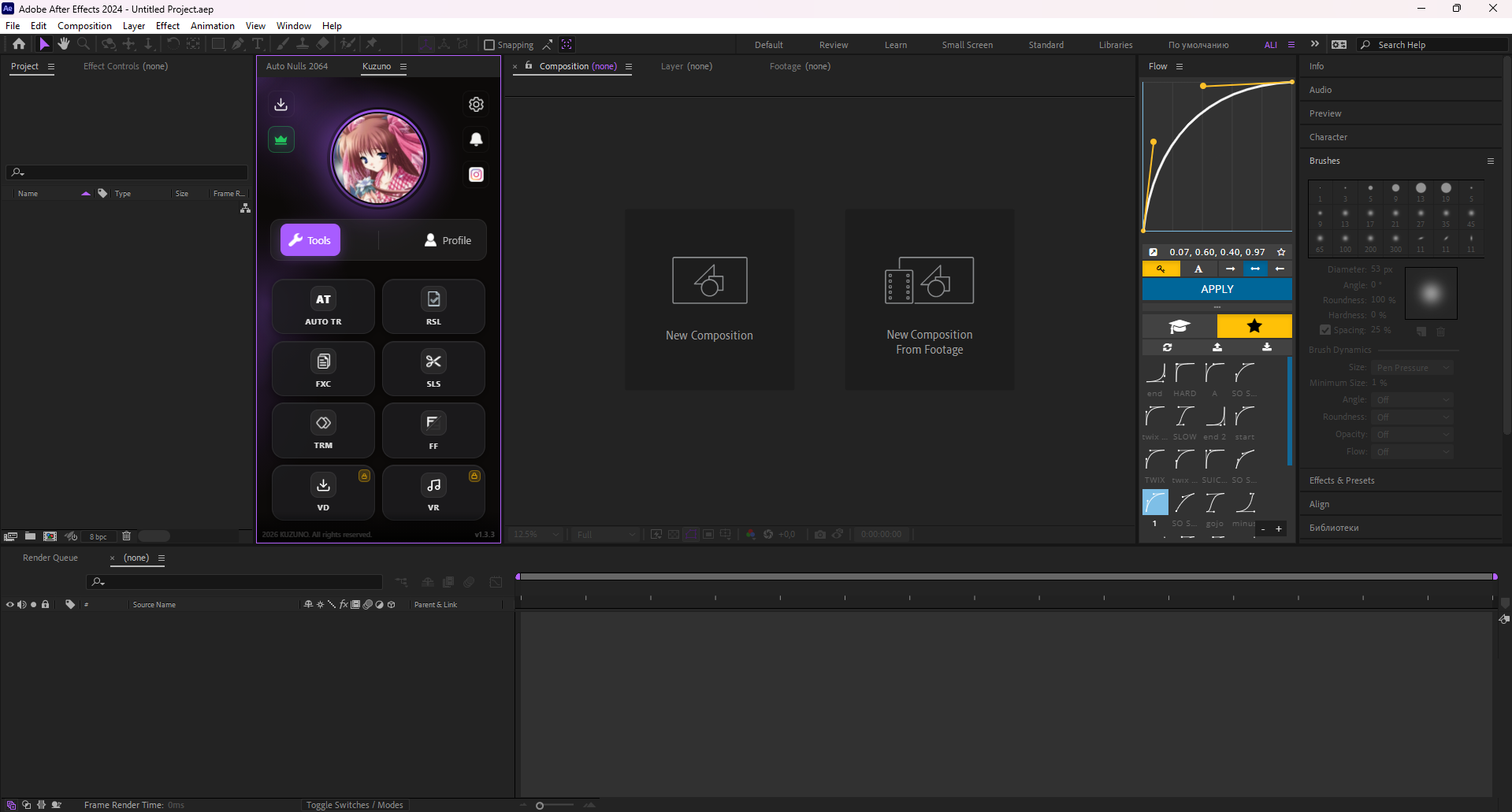
Task: Open Kuzuno settings gear
Action: [476, 104]
